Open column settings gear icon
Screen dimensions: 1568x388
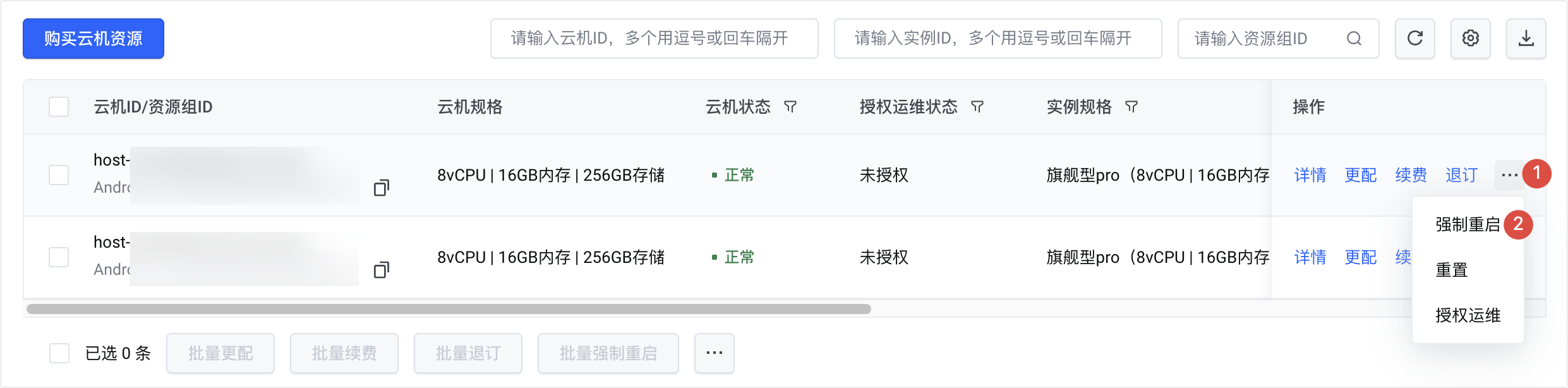pyautogui.click(x=1470, y=39)
